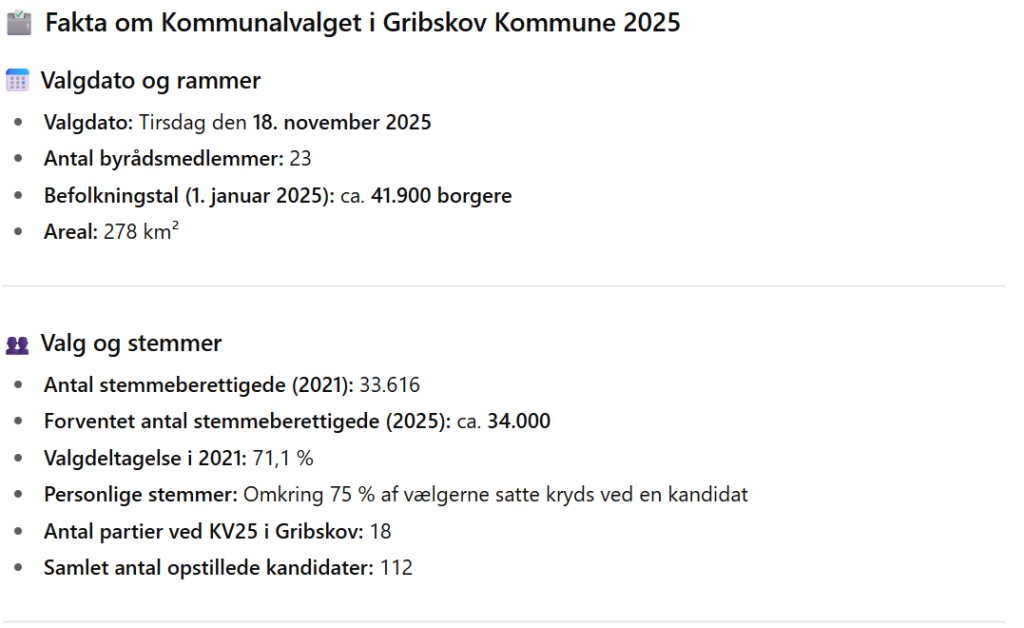Viewport: 1024px width, 628px height.
Task: Click the bold date 18. november 2025
Action: click(343, 123)
